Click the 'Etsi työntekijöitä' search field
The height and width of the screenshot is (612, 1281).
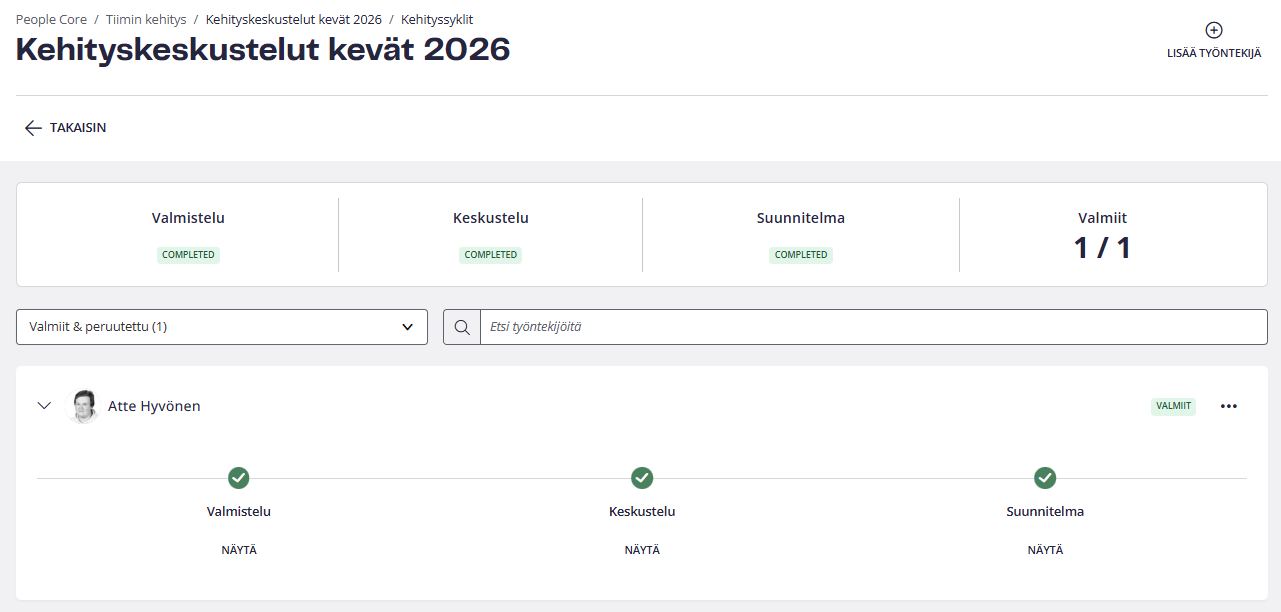pos(873,327)
